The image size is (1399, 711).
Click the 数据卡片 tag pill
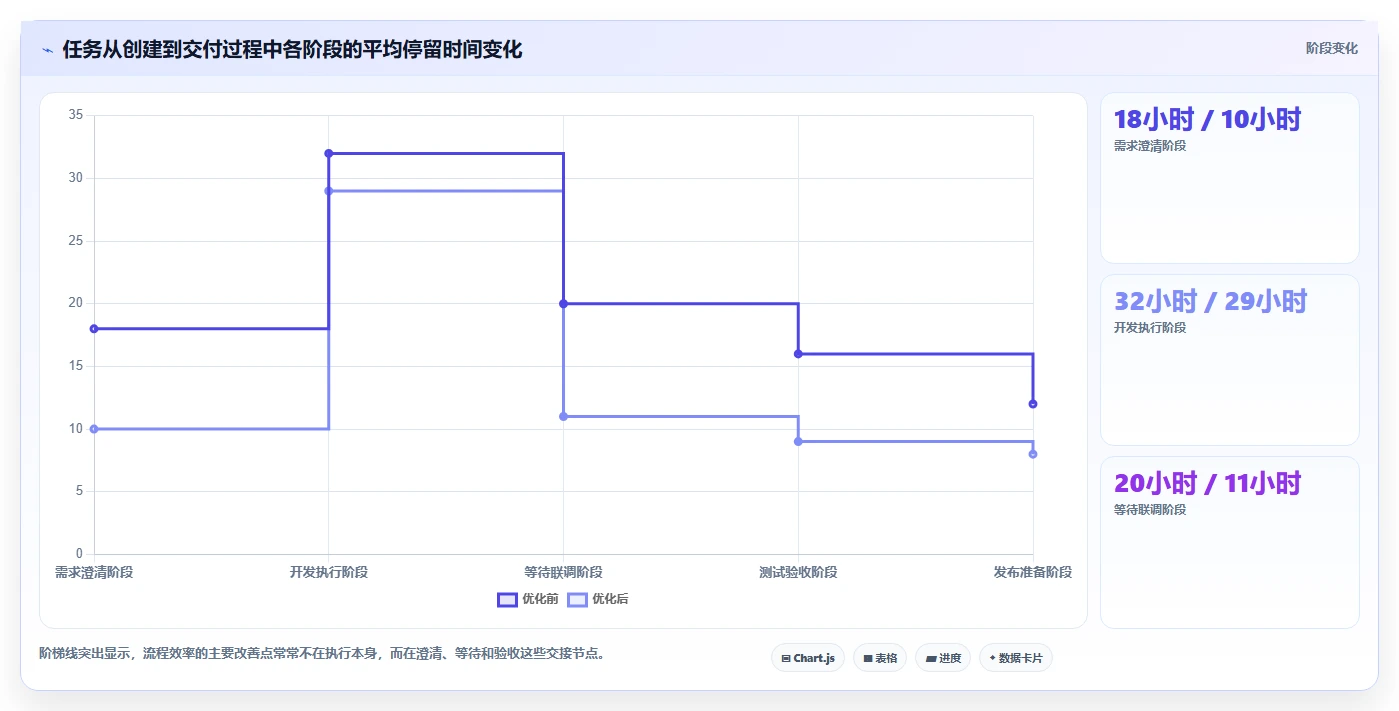click(1016, 658)
